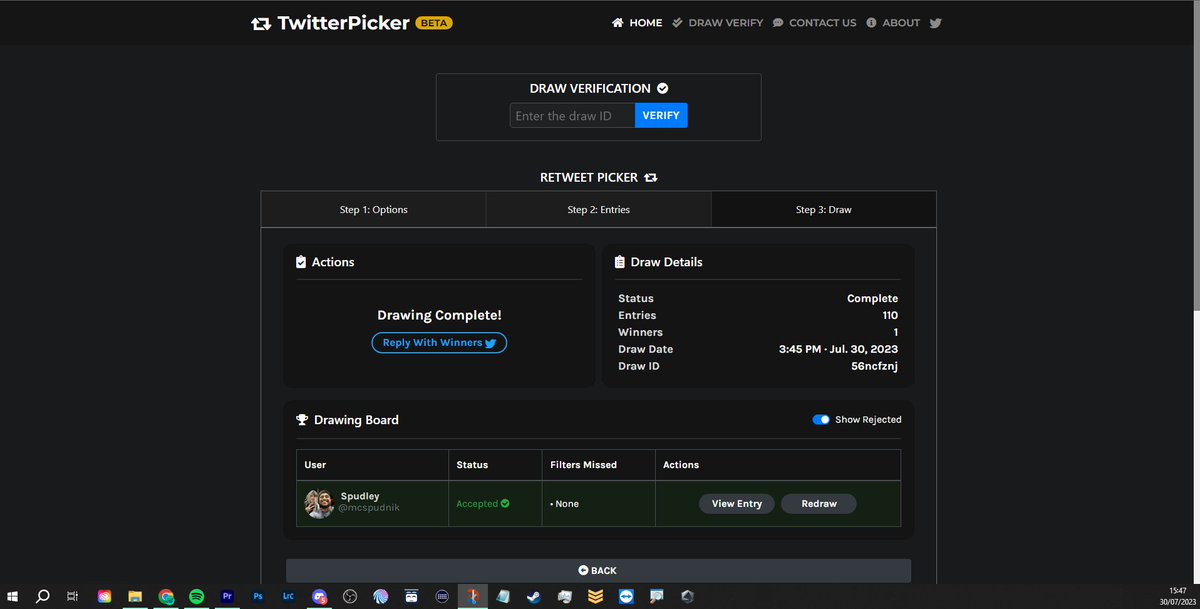Click the Actions clipboard-check icon
1200x609 pixels.
[301, 262]
